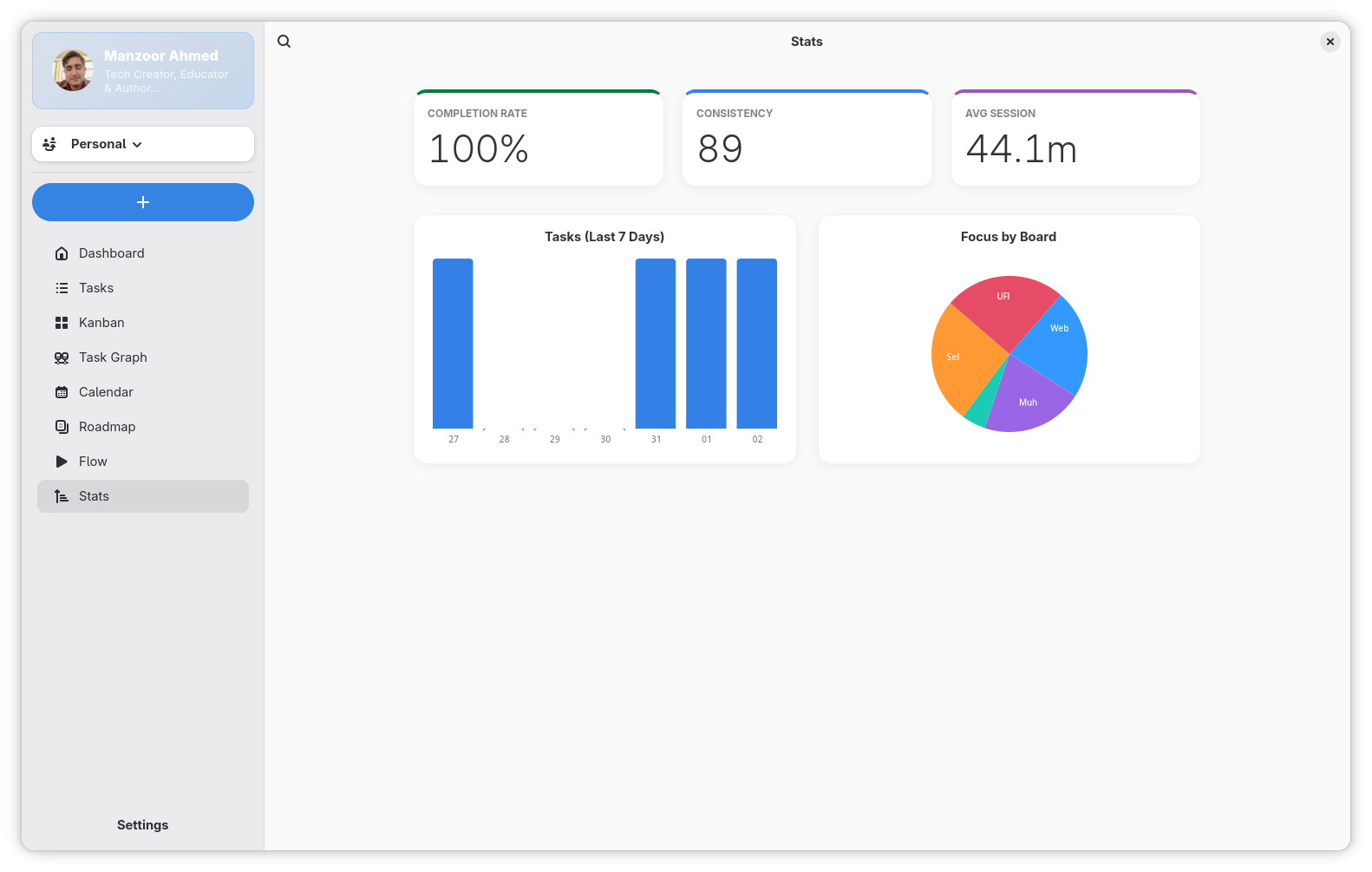Select the Stats sidebar item
This screenshot has height=872, width=1372.
pyautogui.click(x=143, y=496)
